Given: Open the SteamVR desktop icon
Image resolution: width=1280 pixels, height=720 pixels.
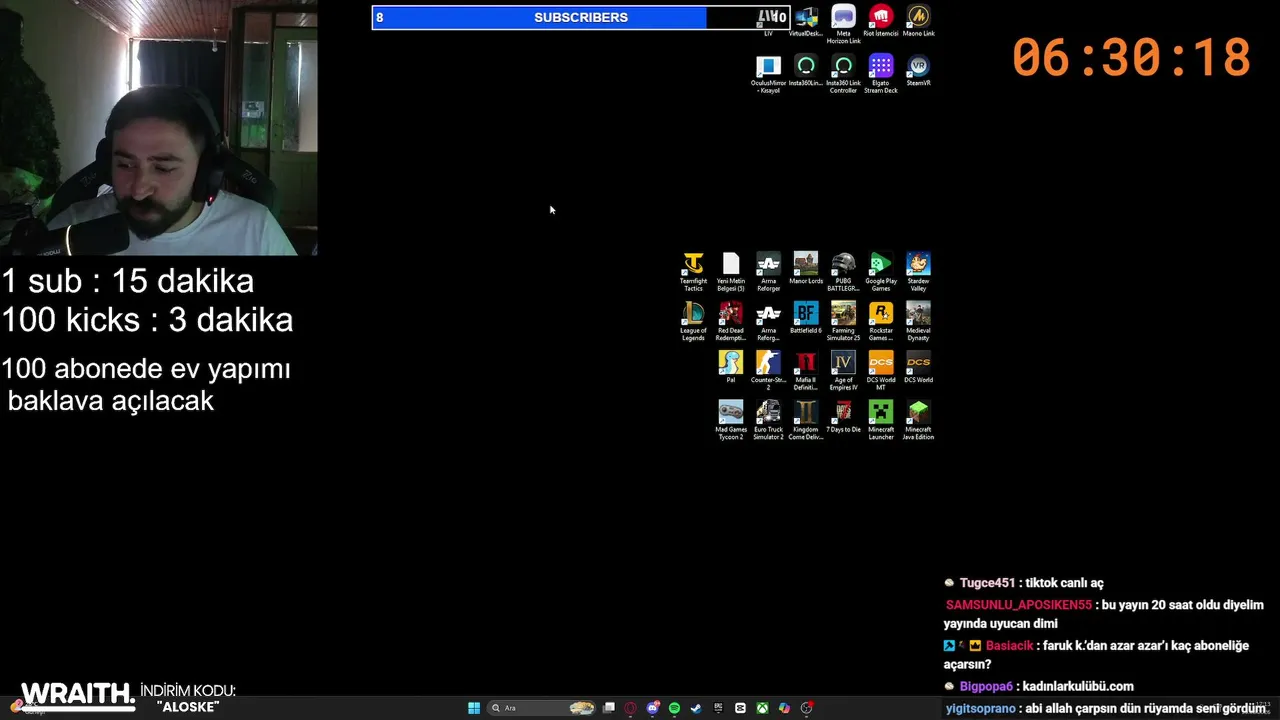Looking at the screenshot, I should (x=918, y=71).
